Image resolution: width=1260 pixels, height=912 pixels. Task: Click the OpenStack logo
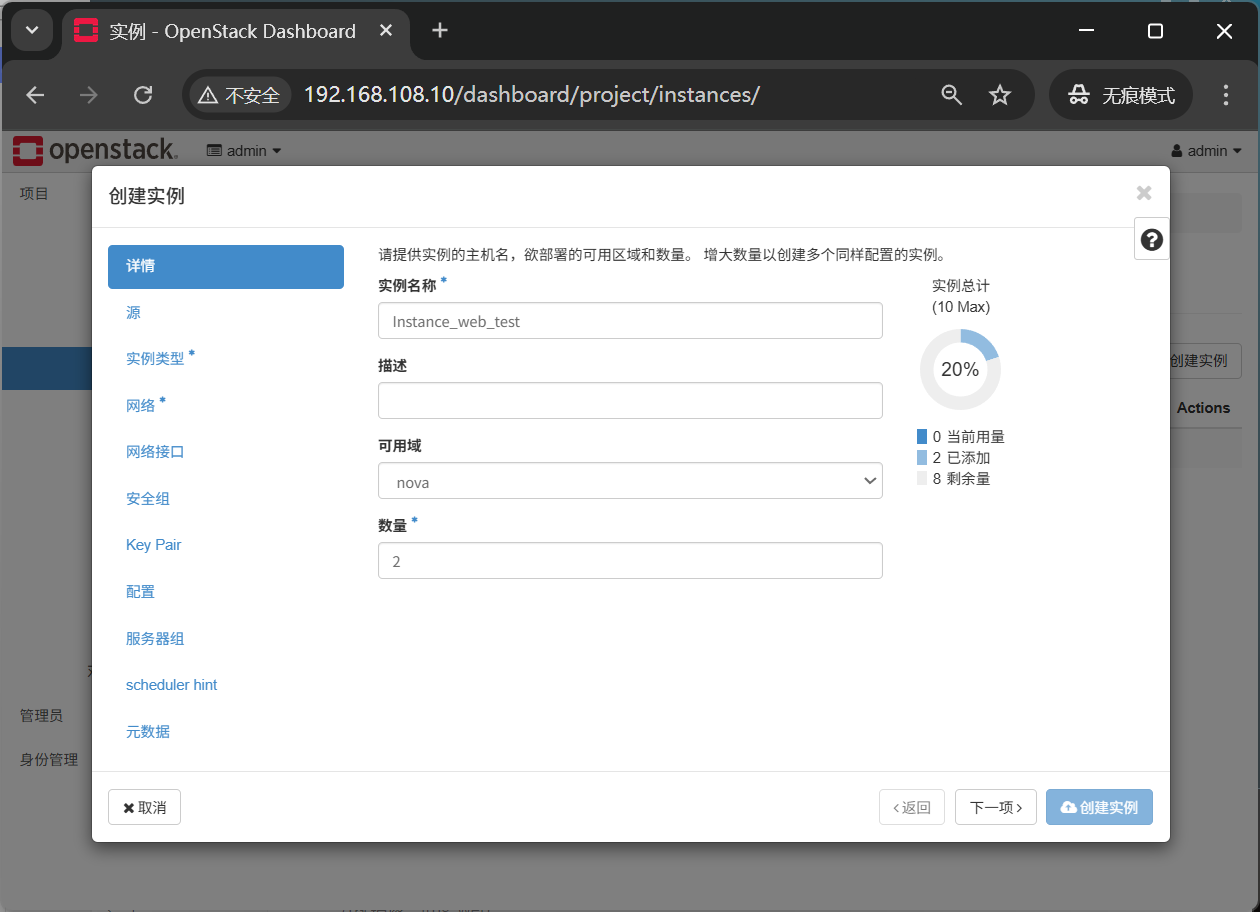point(95,150)
